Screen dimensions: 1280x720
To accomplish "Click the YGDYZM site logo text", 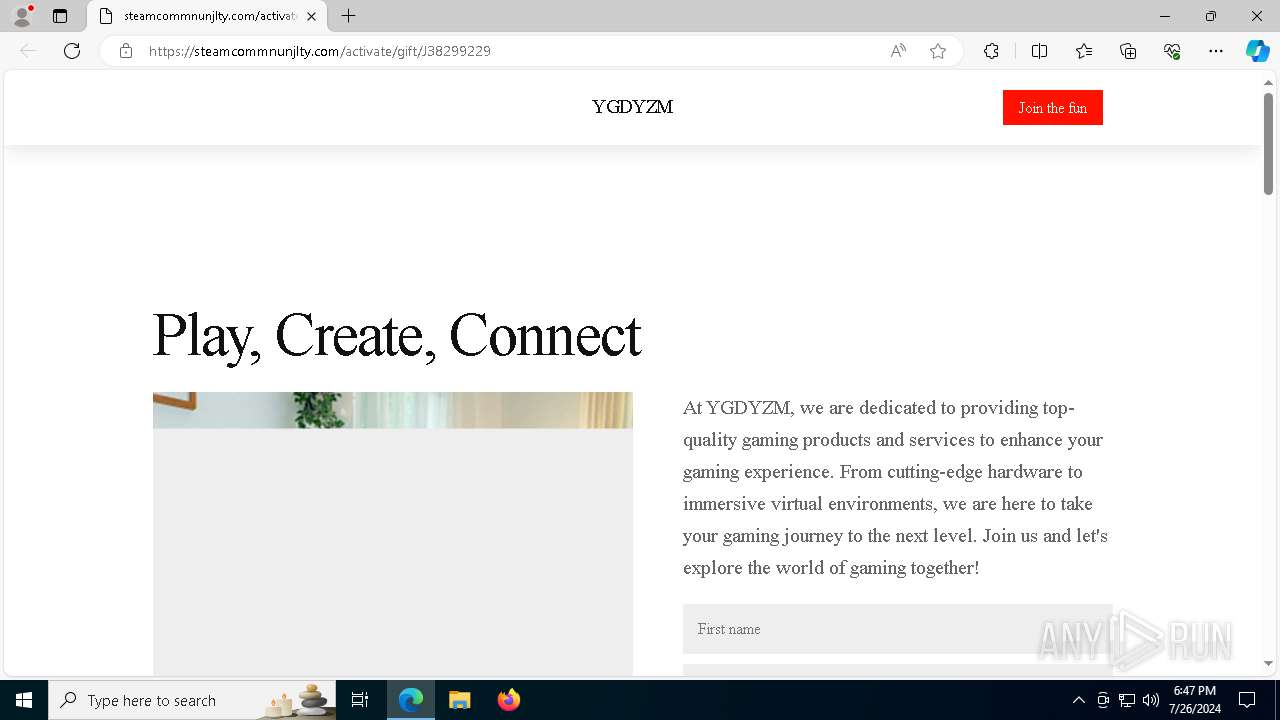I will tap(632, 107).
